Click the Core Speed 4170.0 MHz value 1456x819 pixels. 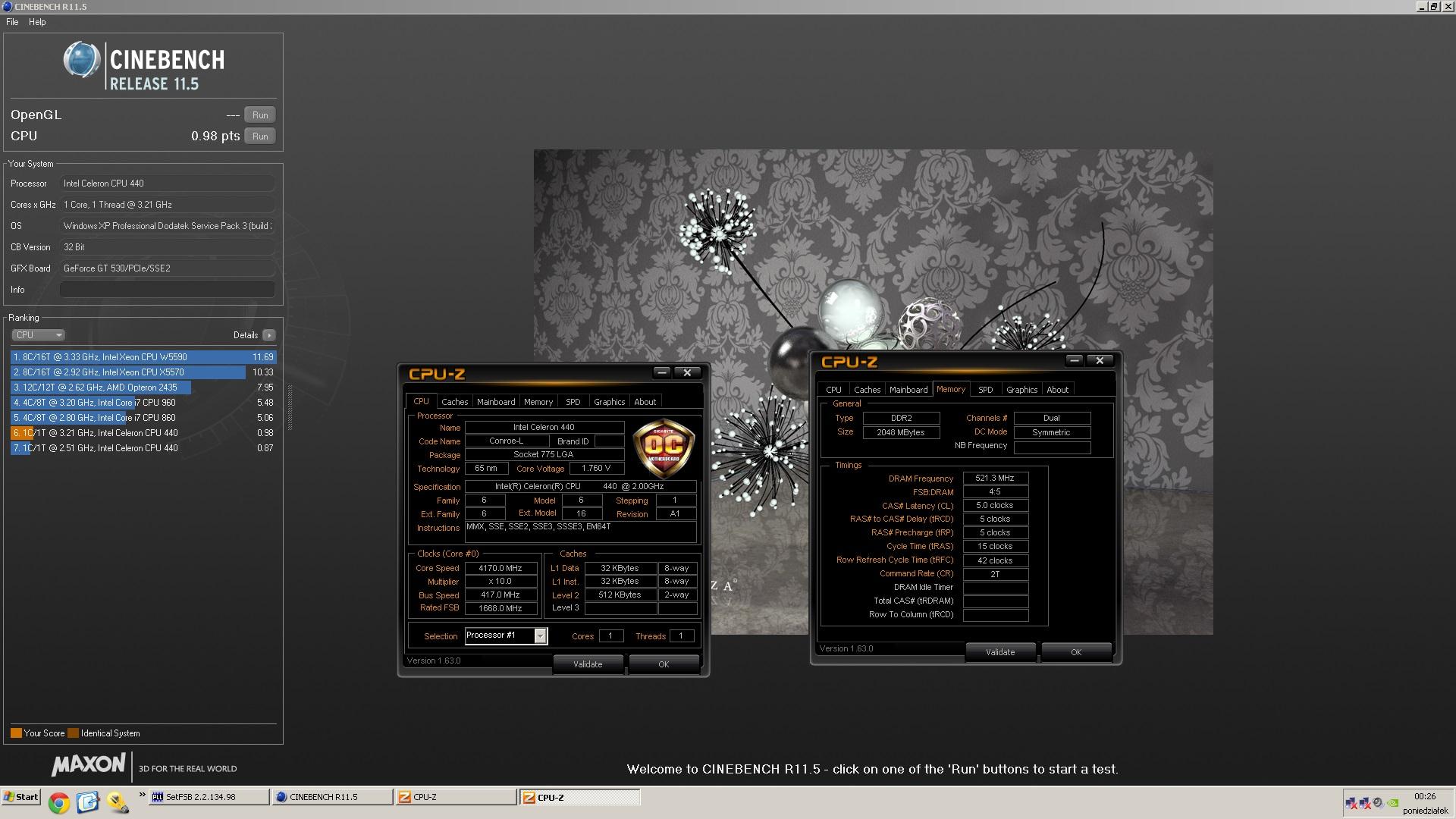point(500,568)
